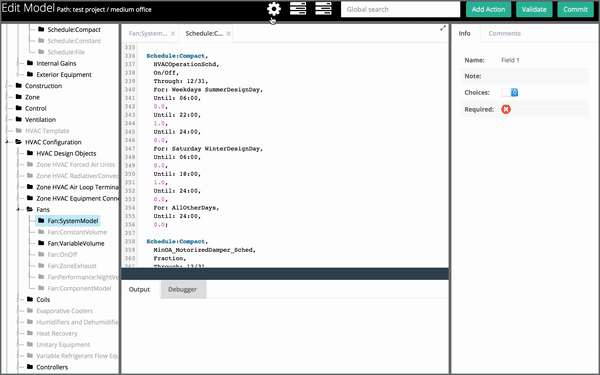Click folder icon of Fan:VariableVolume
Screen dimensions: 600x375
point(41,243)
